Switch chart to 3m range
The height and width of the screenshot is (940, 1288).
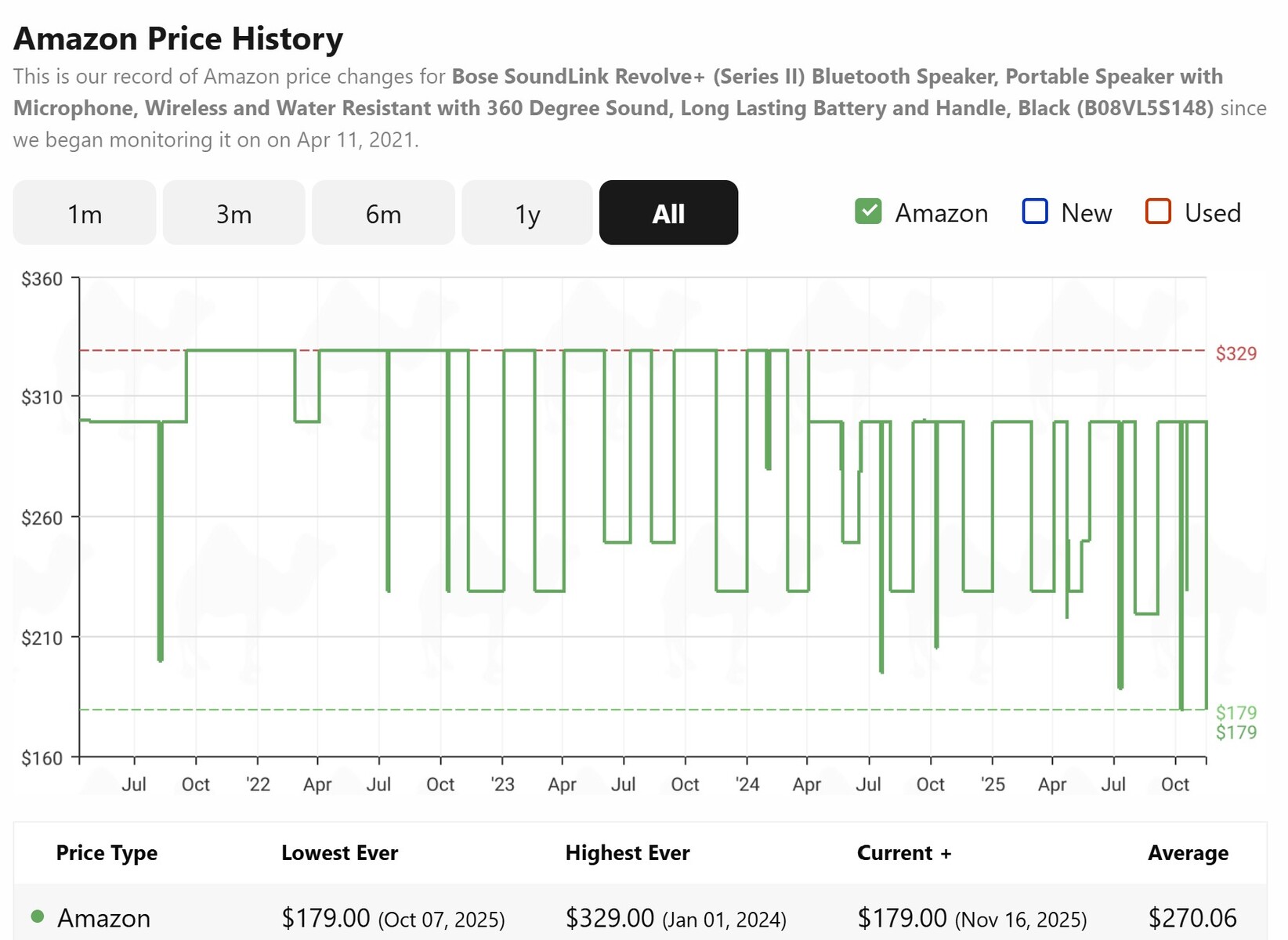click(233, 213)
